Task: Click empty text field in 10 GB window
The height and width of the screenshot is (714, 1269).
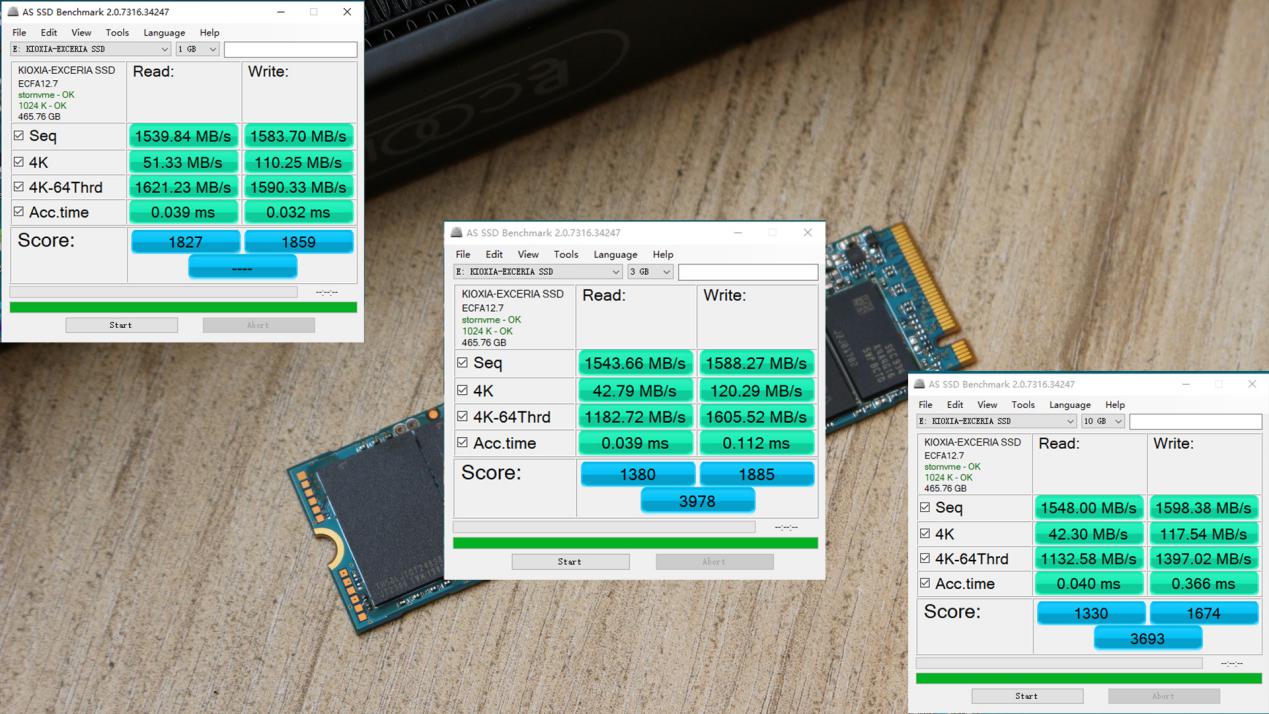Action: point(1195,422)
